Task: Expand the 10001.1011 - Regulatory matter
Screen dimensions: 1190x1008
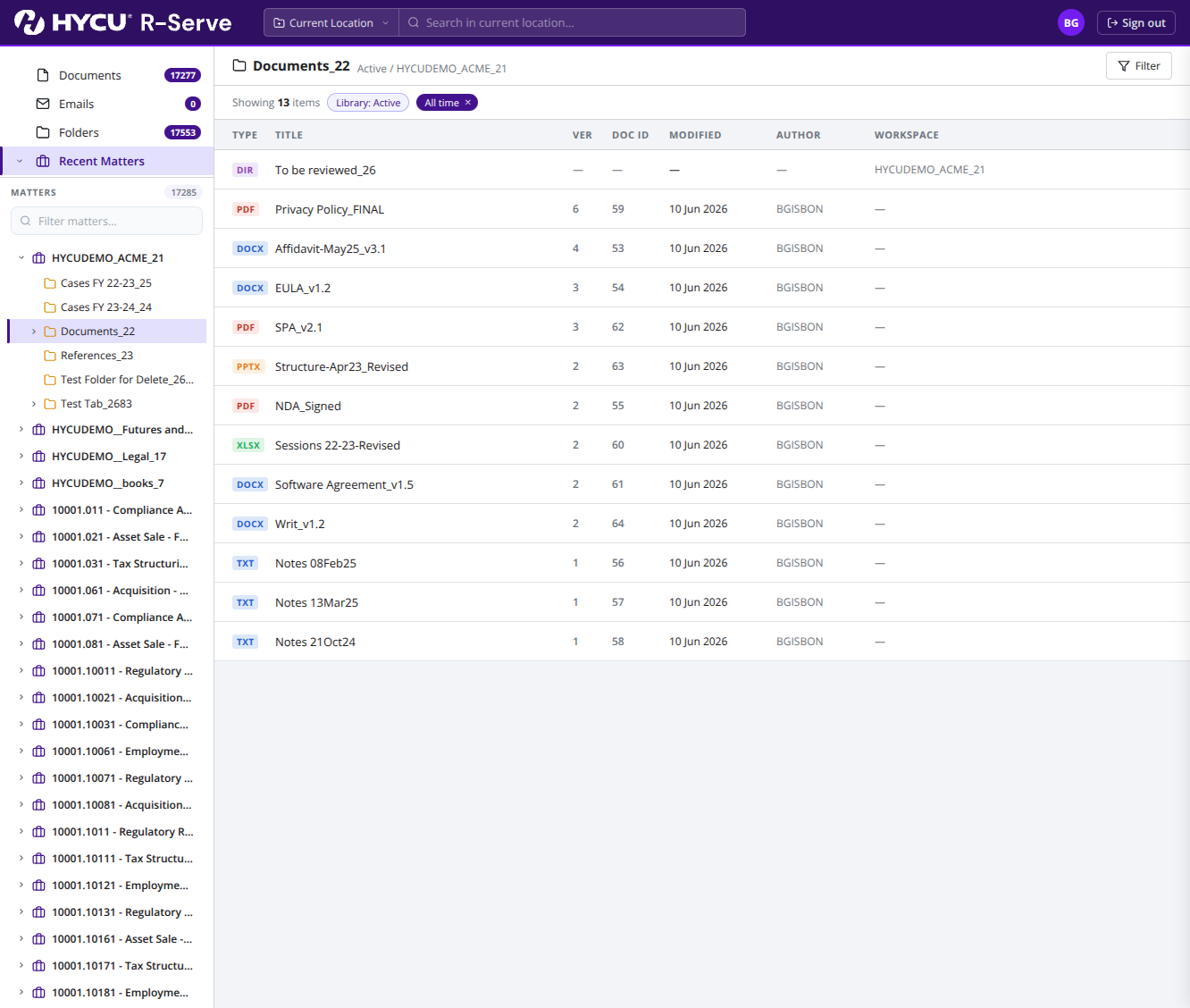Action: point(21,831)
